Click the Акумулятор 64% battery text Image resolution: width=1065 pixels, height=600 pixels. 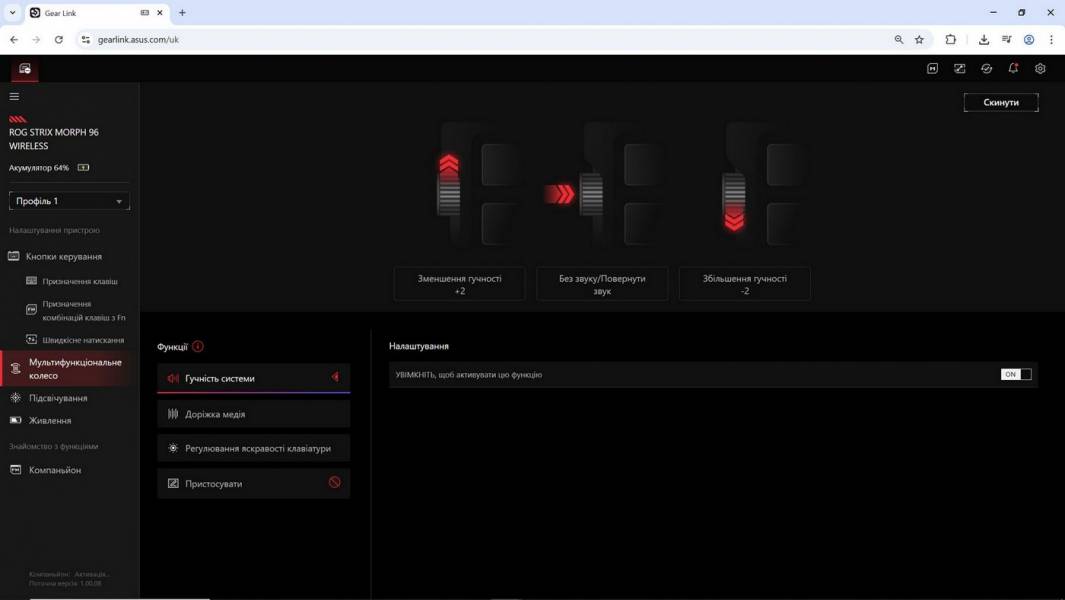point(39,168)
